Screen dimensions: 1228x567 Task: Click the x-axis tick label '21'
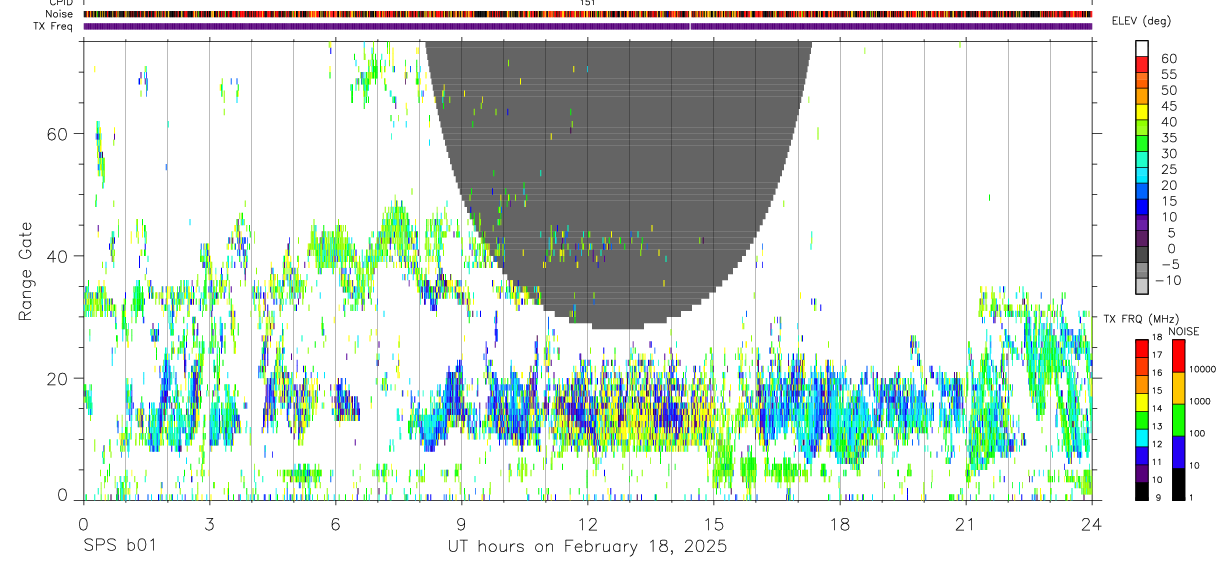[x=965, y=524]
